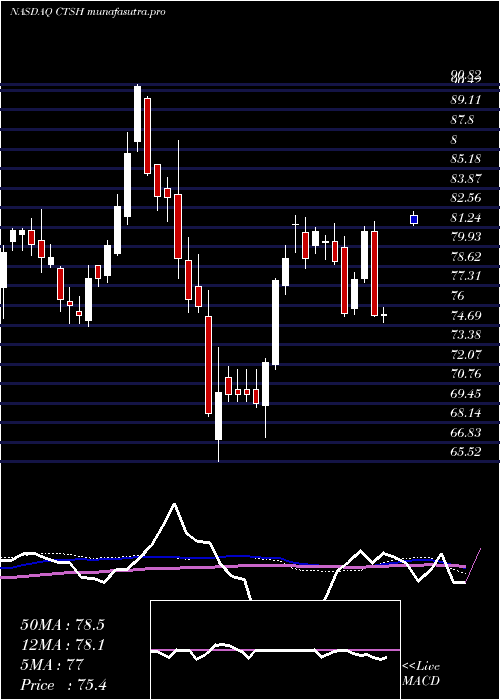Click the NASDAQ CTSH chart title

(88, 12)
